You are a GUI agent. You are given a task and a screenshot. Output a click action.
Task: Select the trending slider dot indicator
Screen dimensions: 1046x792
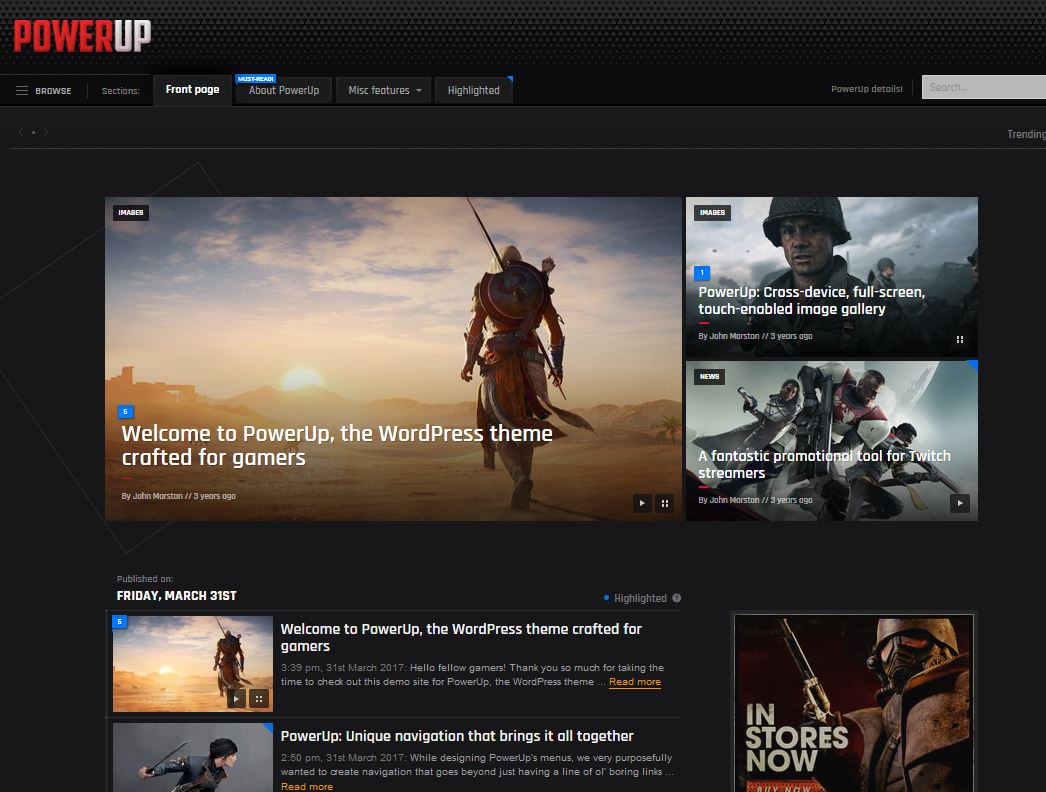tap(33, 132)
